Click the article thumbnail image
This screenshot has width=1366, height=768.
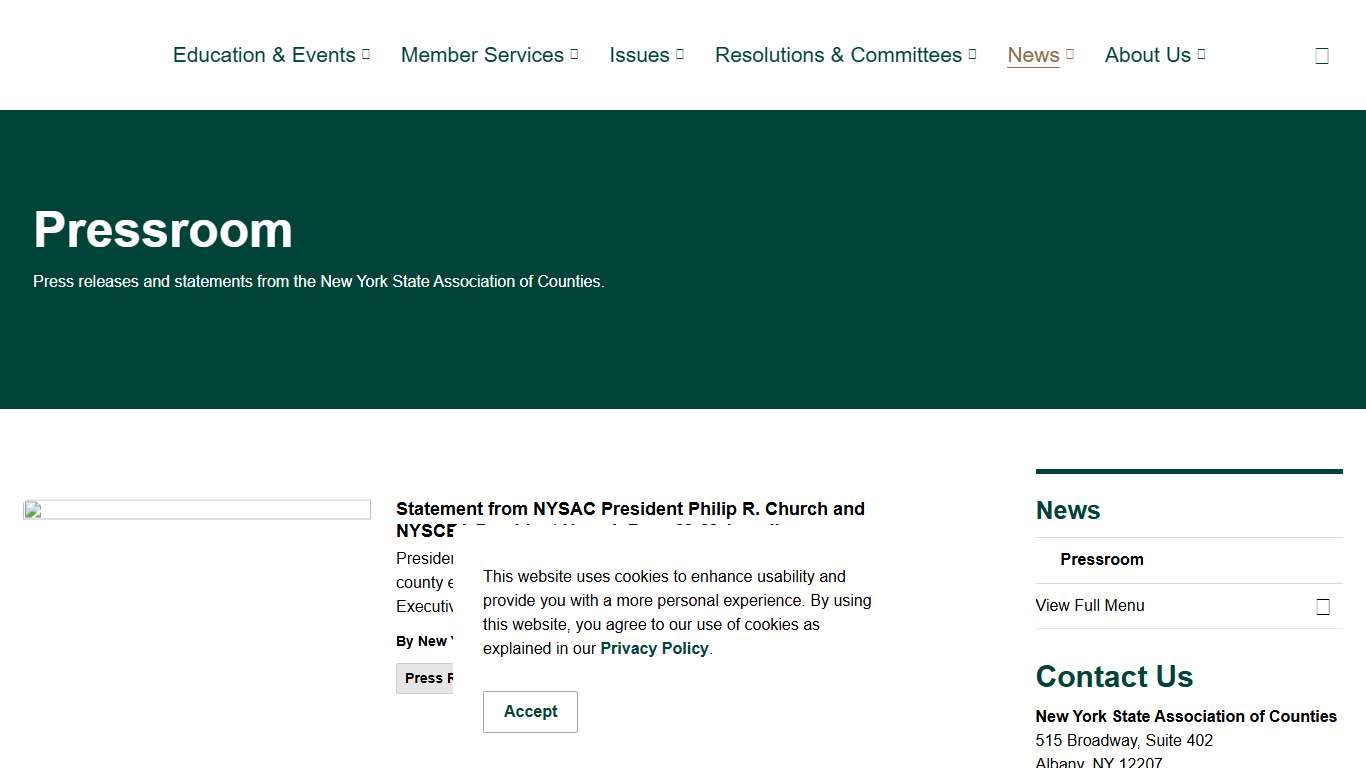197,510
